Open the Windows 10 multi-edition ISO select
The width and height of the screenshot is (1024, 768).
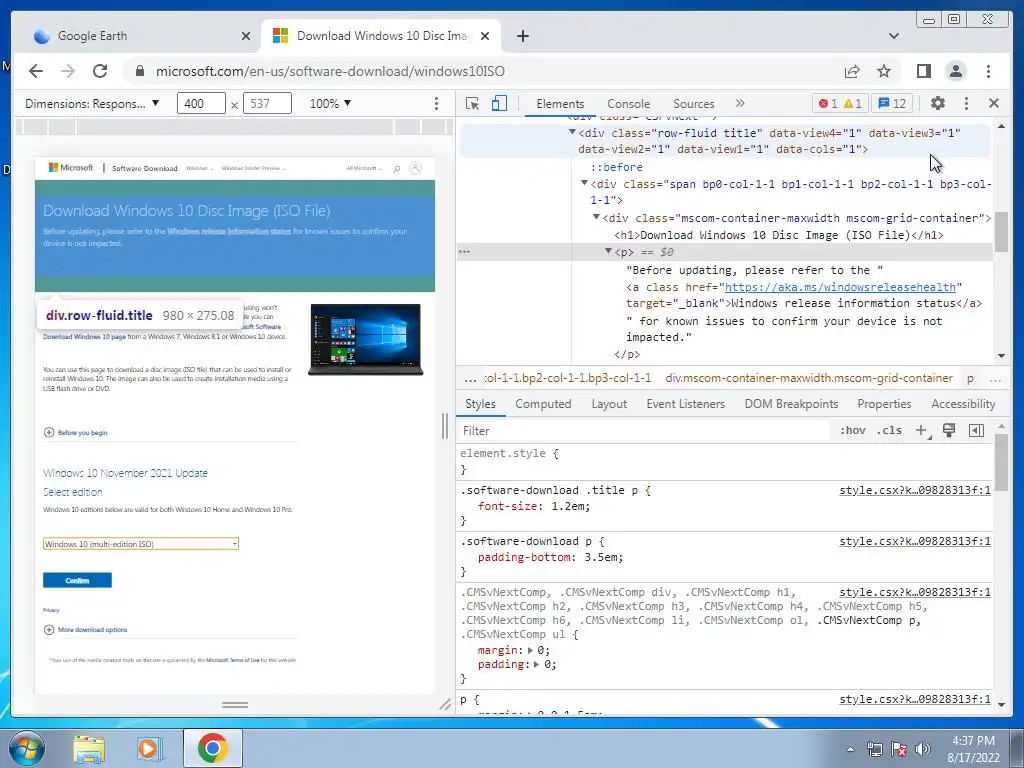(140, 543)
